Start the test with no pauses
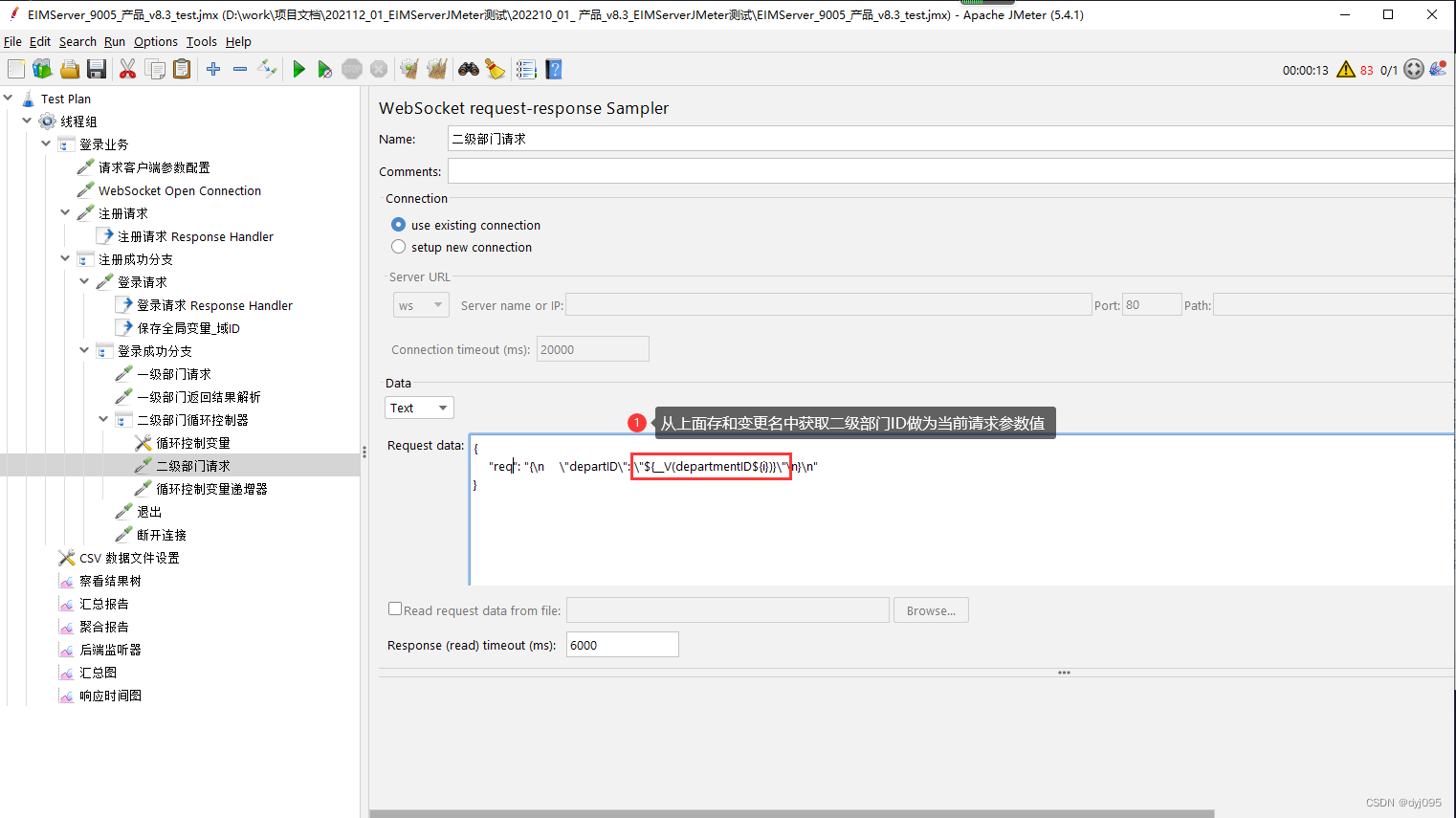 (x=325, y=69)
